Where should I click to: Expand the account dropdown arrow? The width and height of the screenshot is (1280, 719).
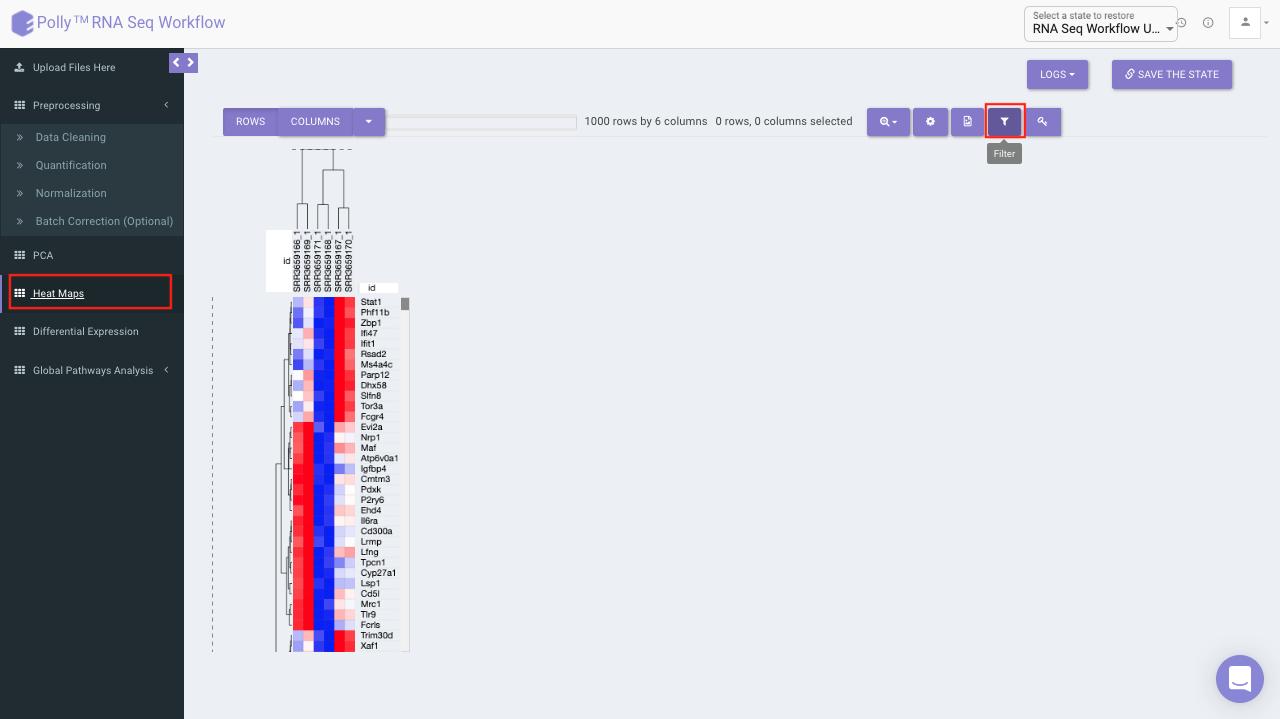coord(1268,23)
